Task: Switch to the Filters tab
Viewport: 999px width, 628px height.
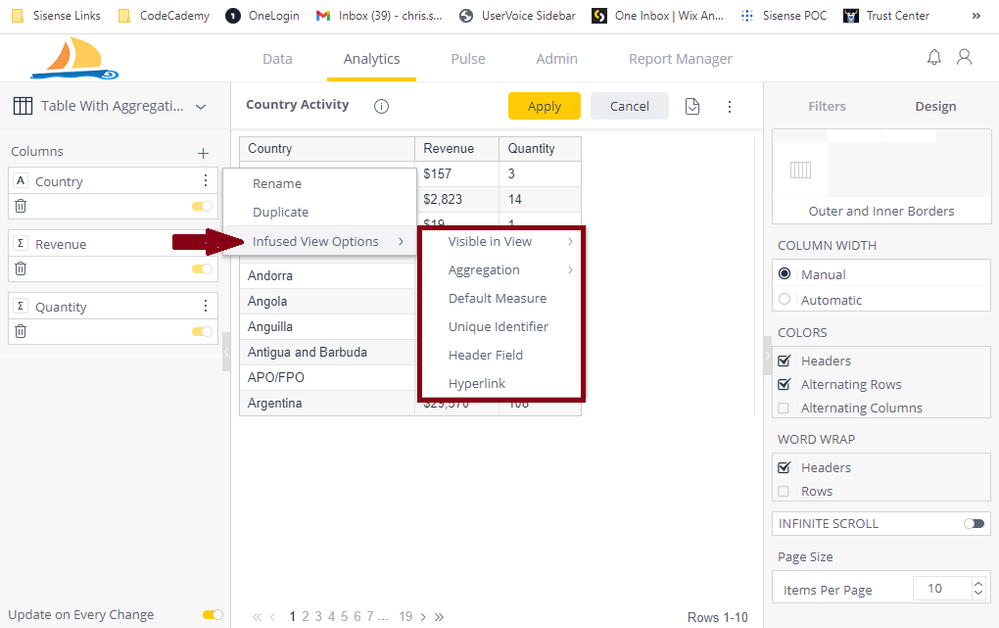Action: pyautogui.click(x=826, y=106)
